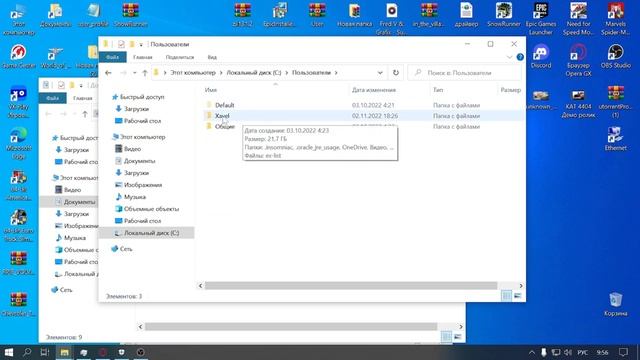
Task: Select the Общие folder
Action: click(x=225, y=127)
